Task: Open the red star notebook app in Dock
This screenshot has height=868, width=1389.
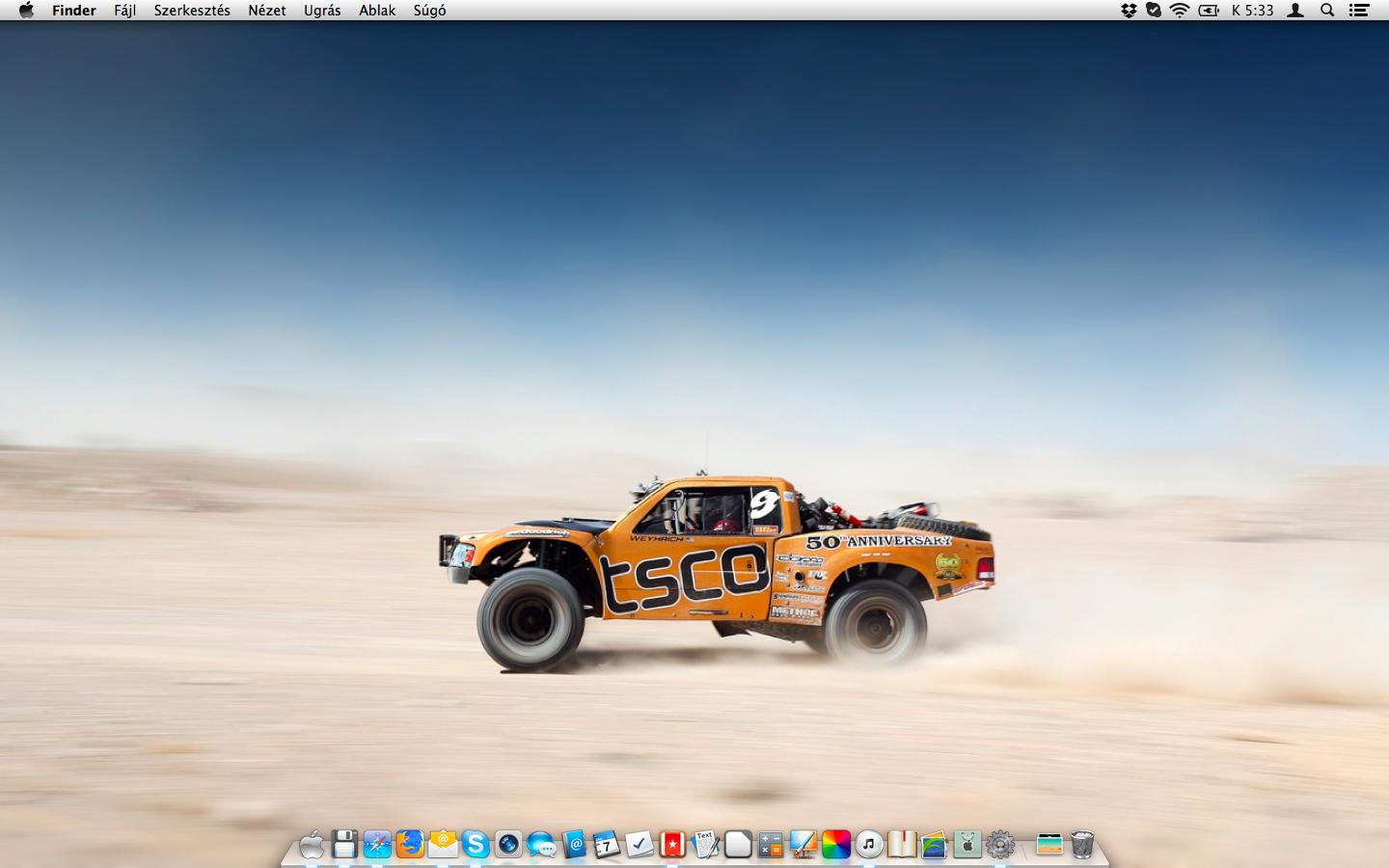Action: point(672,845)
